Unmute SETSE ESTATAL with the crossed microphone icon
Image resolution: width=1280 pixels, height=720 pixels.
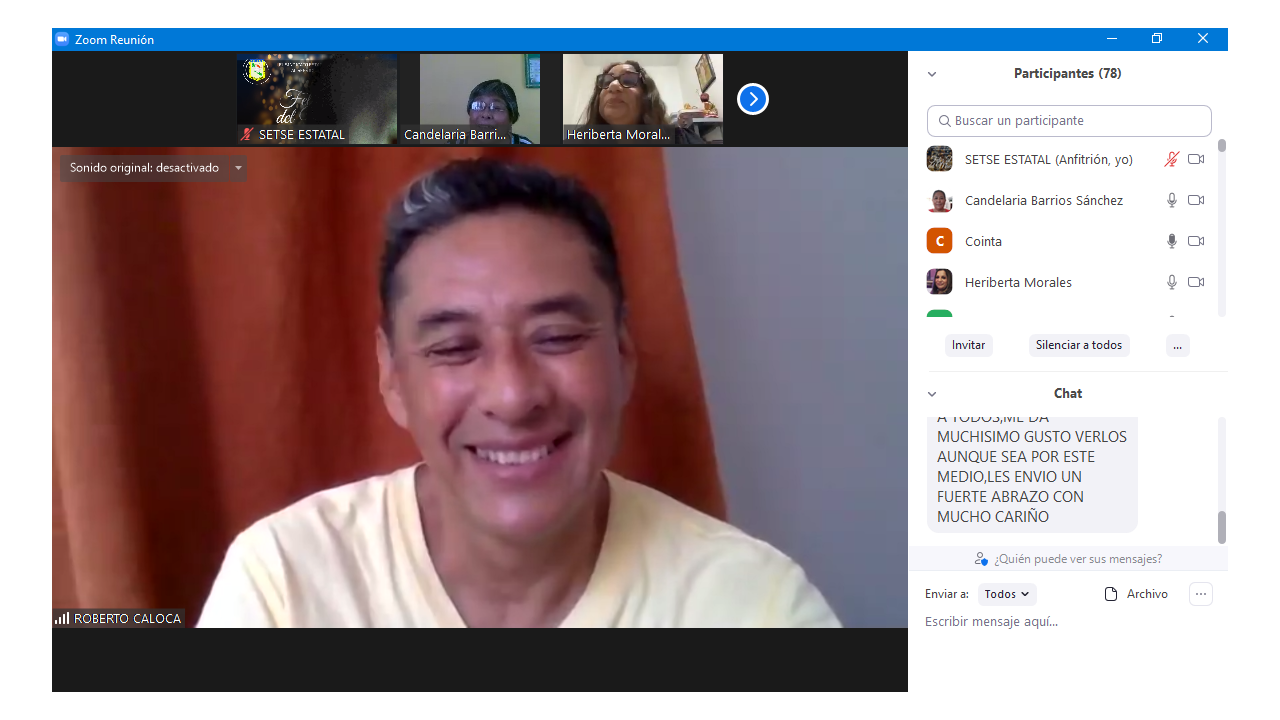pos(1172,159)
